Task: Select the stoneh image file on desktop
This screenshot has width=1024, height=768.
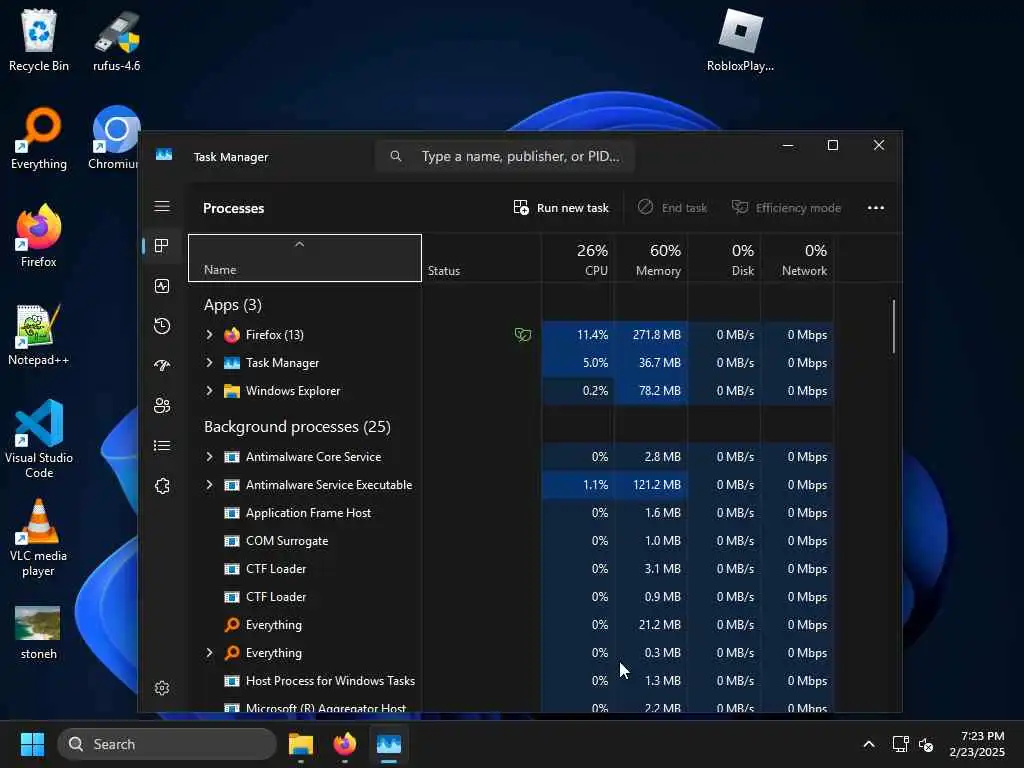Action: [x=39, y=632]
